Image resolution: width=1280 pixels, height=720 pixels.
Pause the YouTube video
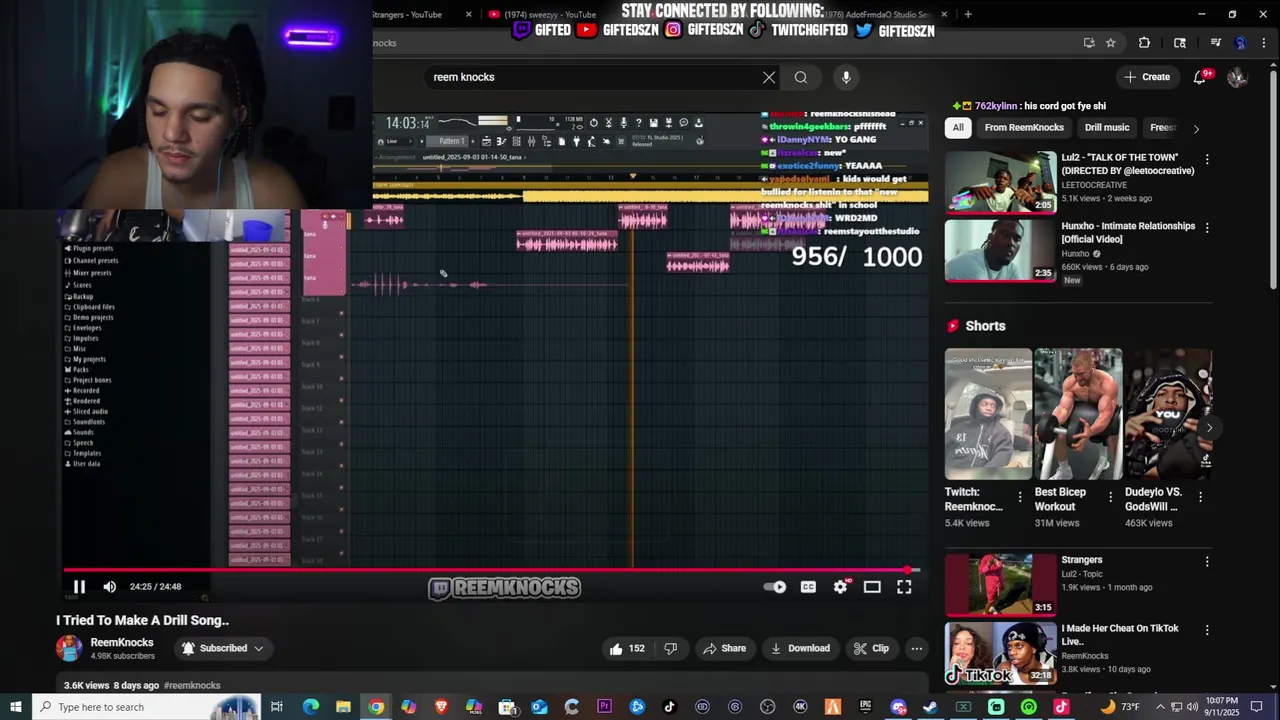(79, 587)
